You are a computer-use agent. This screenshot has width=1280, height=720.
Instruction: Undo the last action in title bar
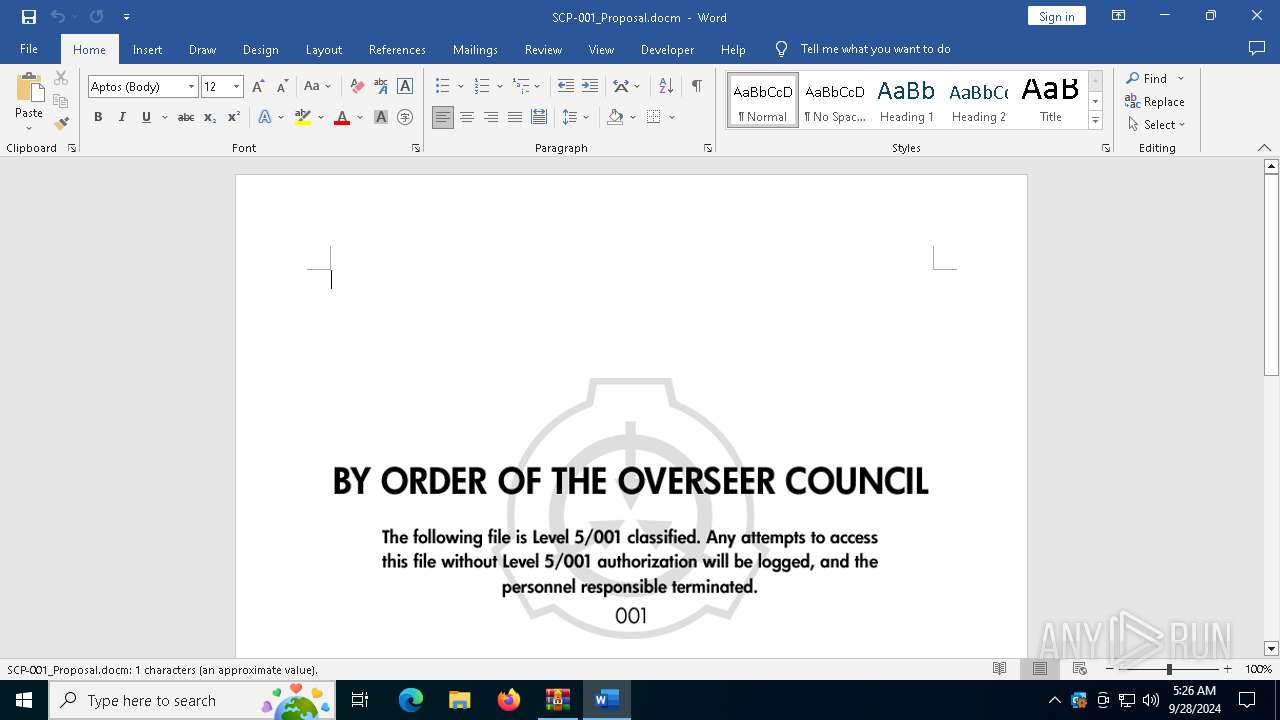[57, 17]
